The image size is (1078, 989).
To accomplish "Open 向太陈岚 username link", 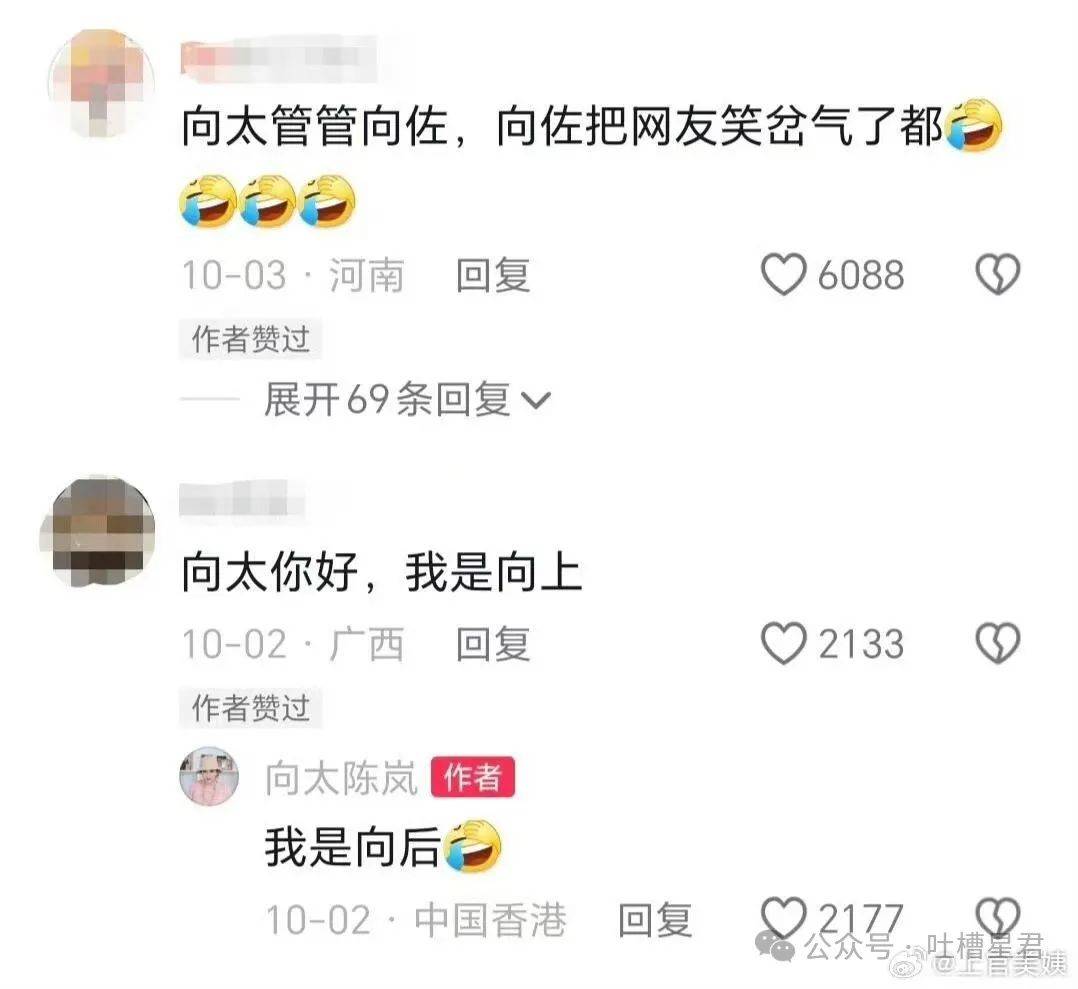I will 342,777.
